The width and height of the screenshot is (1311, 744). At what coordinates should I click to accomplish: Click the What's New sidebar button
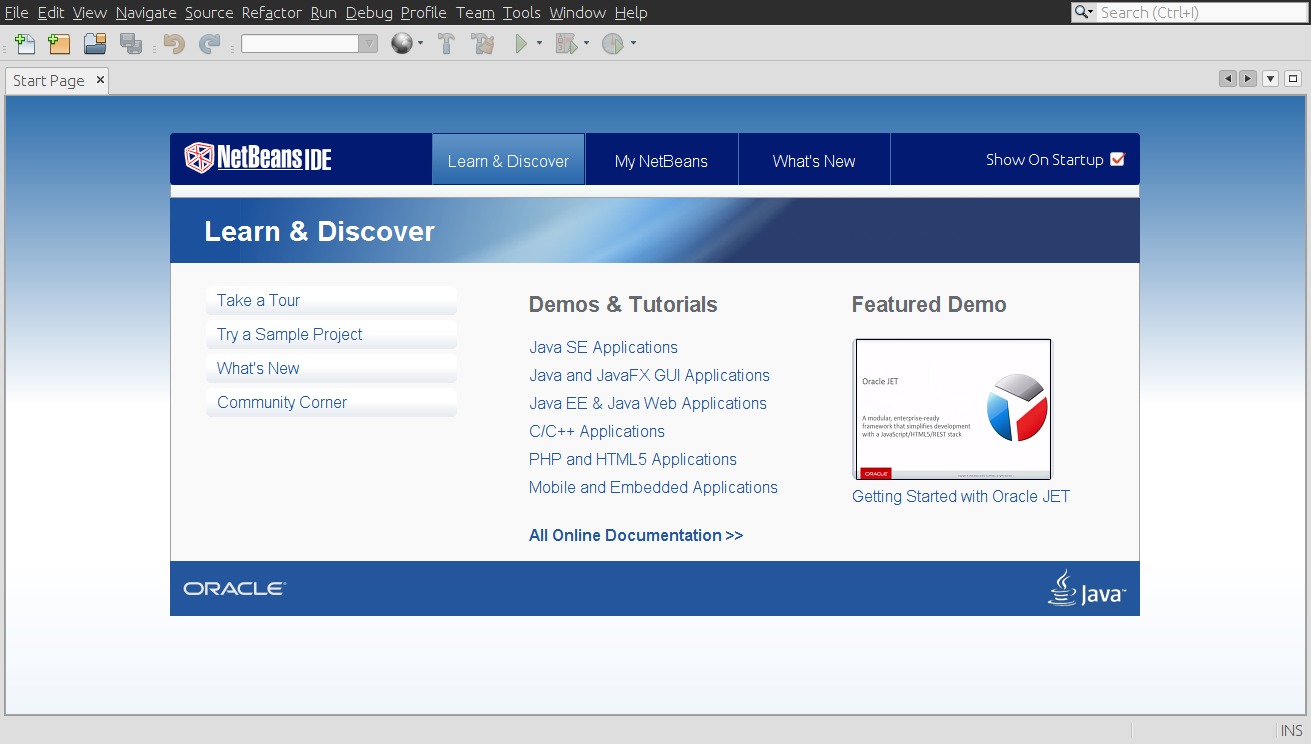(331, 368)
